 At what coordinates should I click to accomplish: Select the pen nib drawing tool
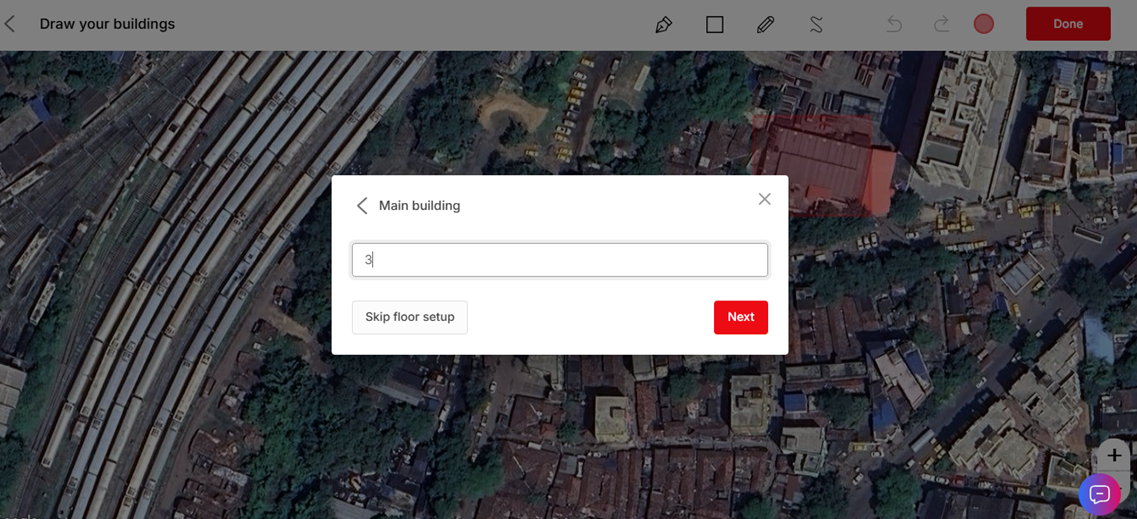coord(663,25)
